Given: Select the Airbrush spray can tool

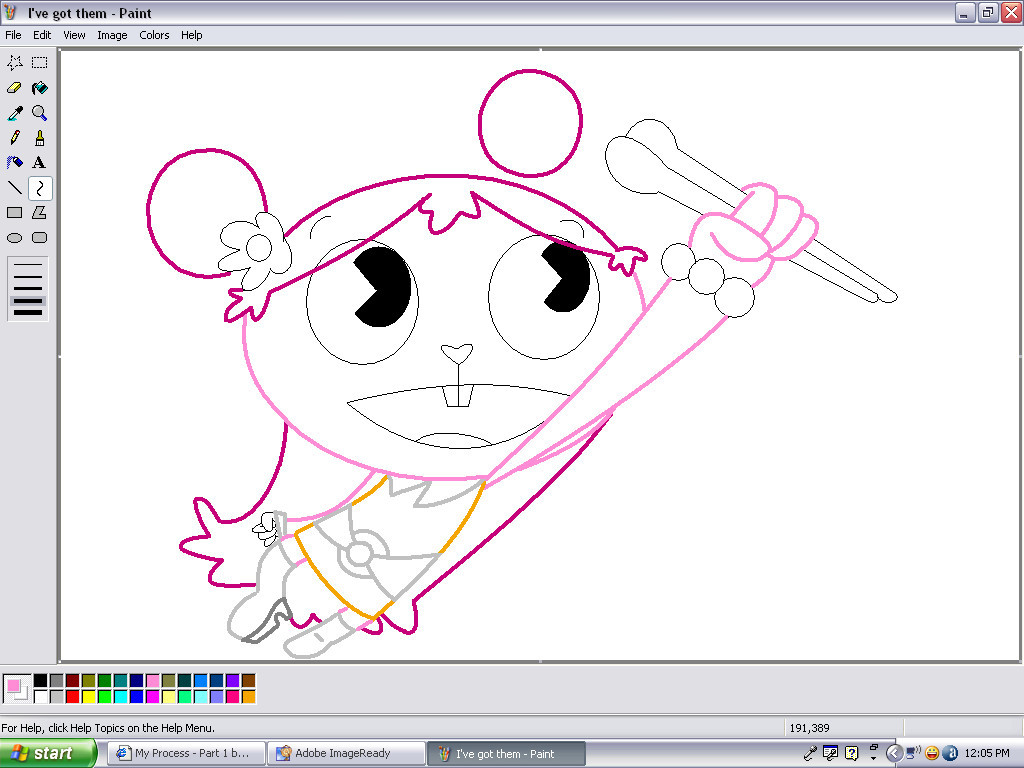Looking at the screenshot, I should (x=14, y=163).
